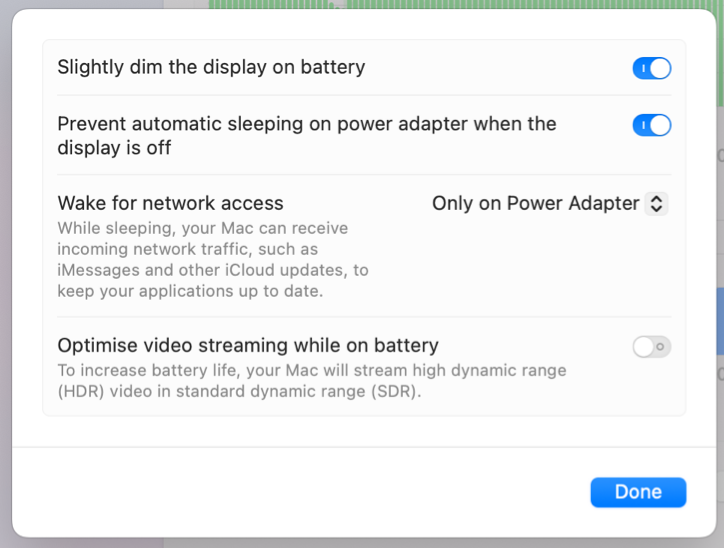Click the Done button
Viewport: 724px width, 548px height.
click(638, 492)
